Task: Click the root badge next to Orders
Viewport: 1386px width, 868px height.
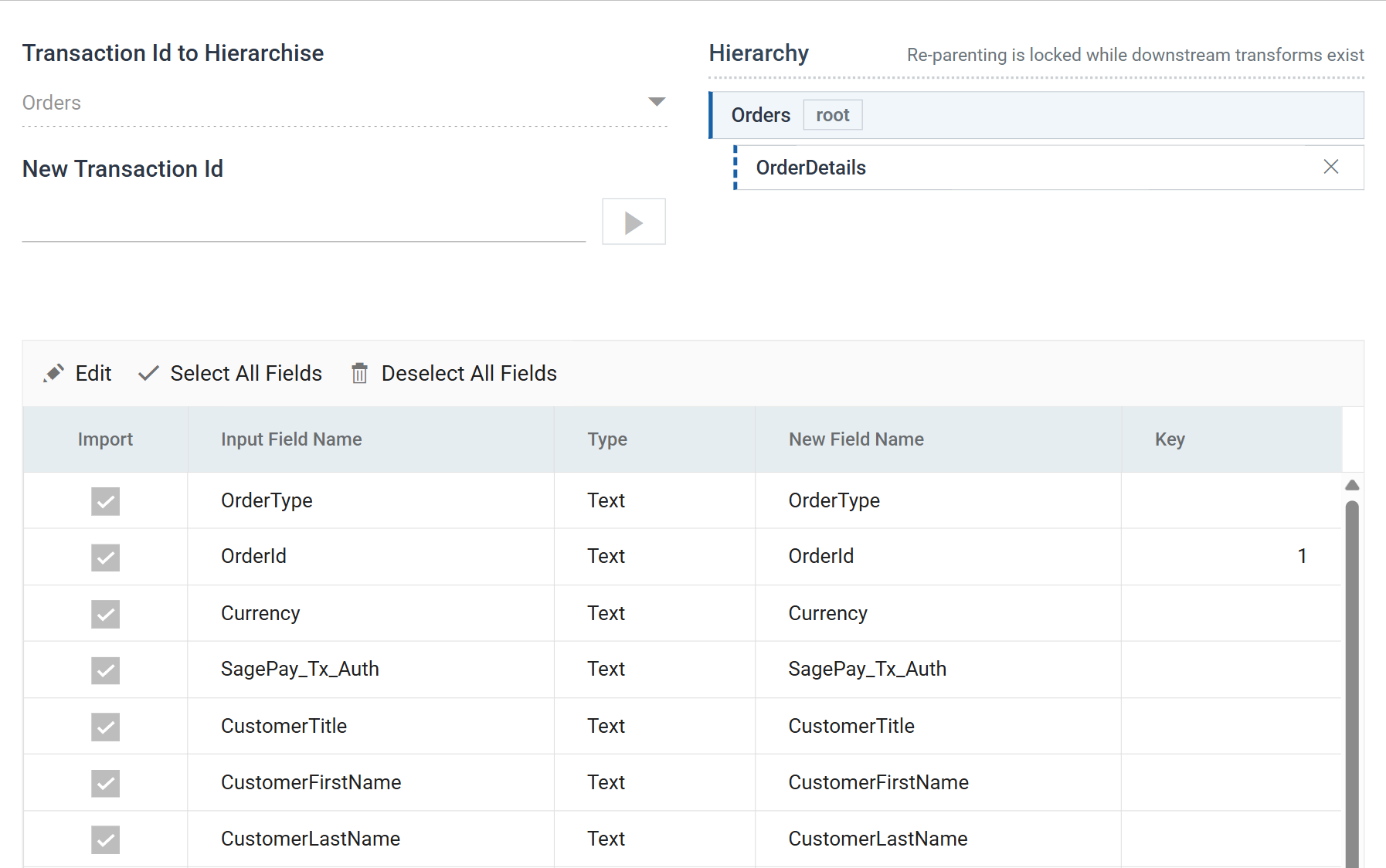Action: (x=833, y=115)
